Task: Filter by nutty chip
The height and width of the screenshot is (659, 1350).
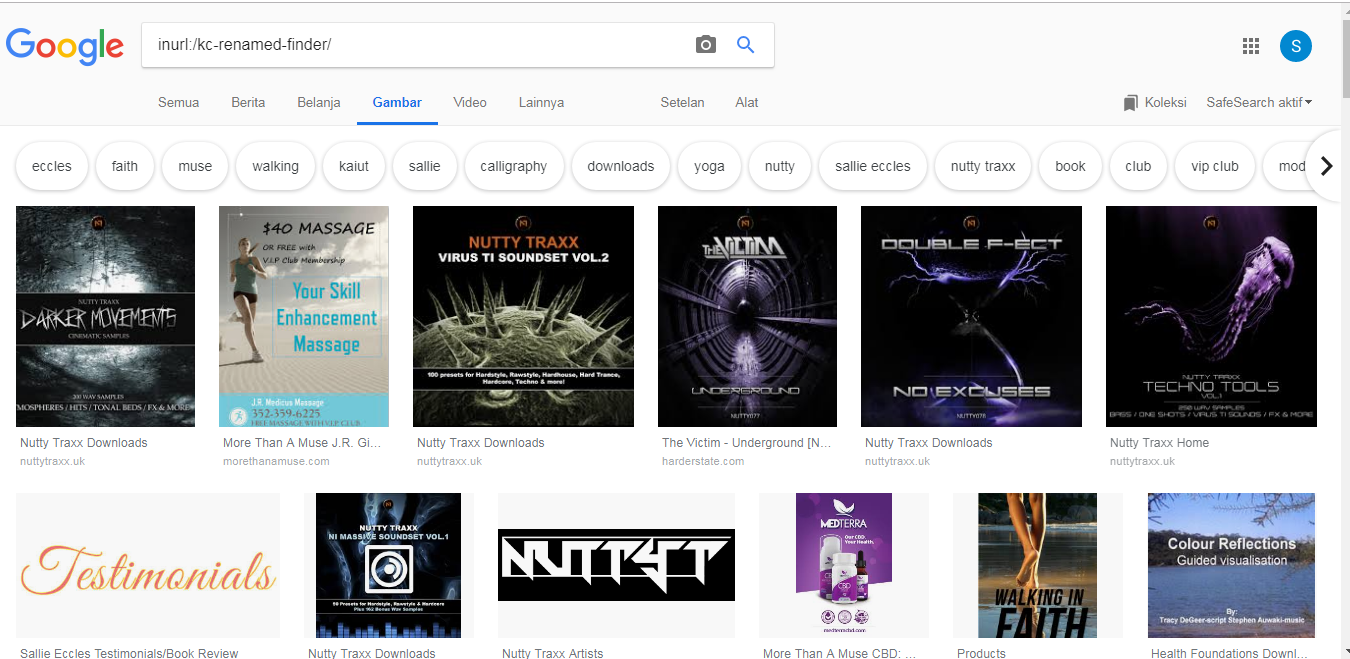Action: tap(779, 166)
